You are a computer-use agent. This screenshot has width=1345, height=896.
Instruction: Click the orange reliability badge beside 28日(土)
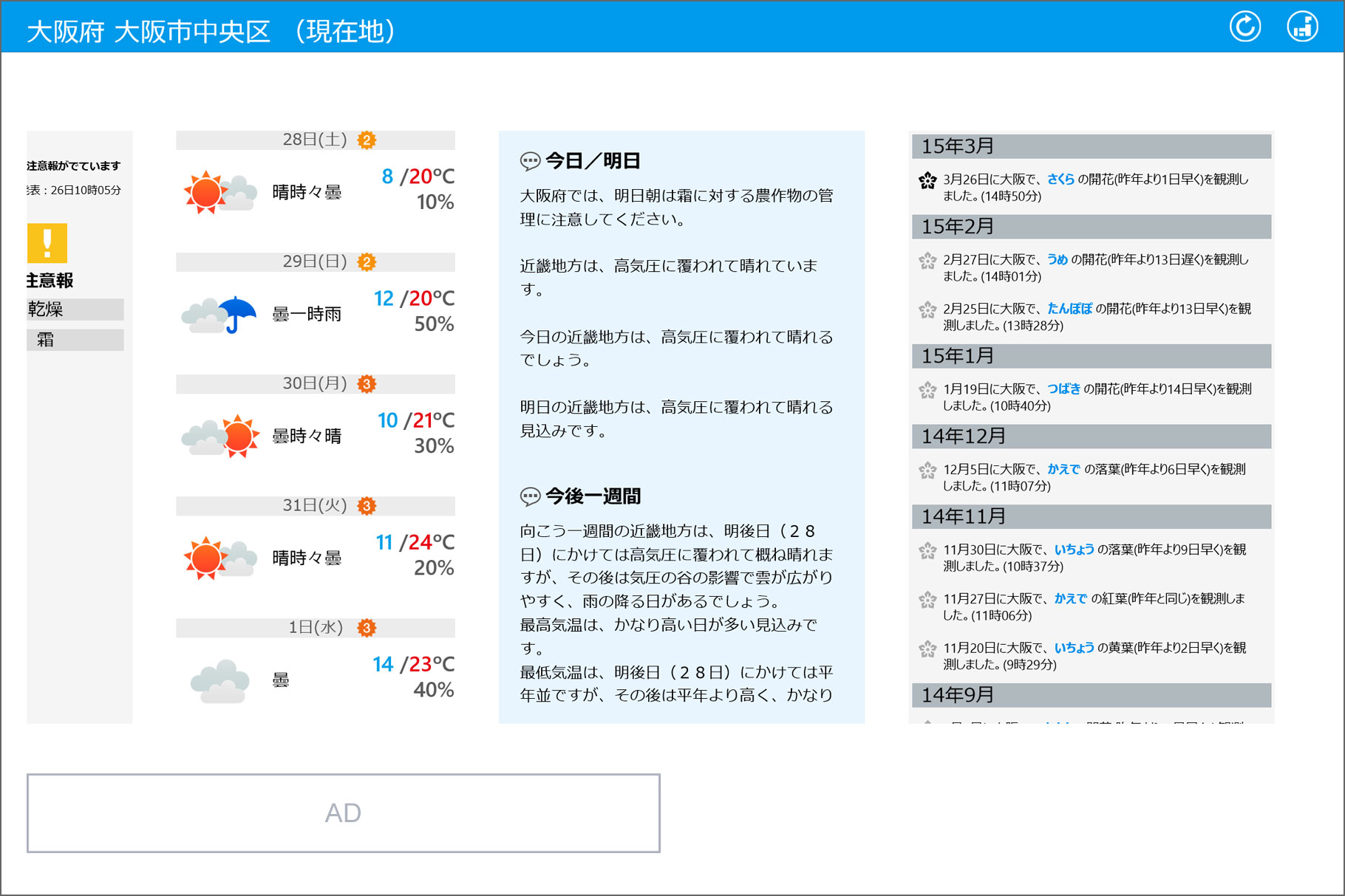(x=367, y=140)
